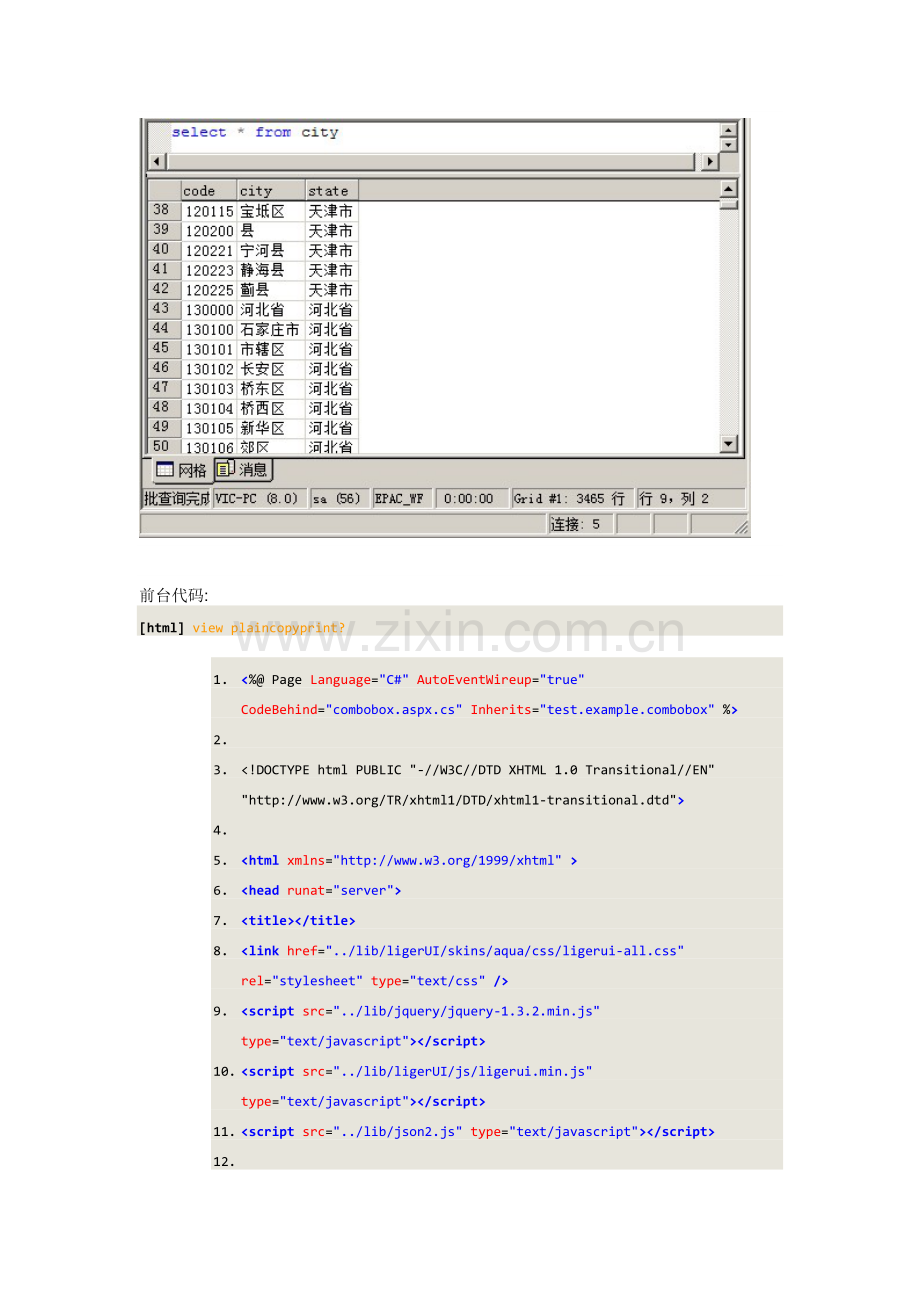Click the query editor scroll-down arrow

pos(729,145)
